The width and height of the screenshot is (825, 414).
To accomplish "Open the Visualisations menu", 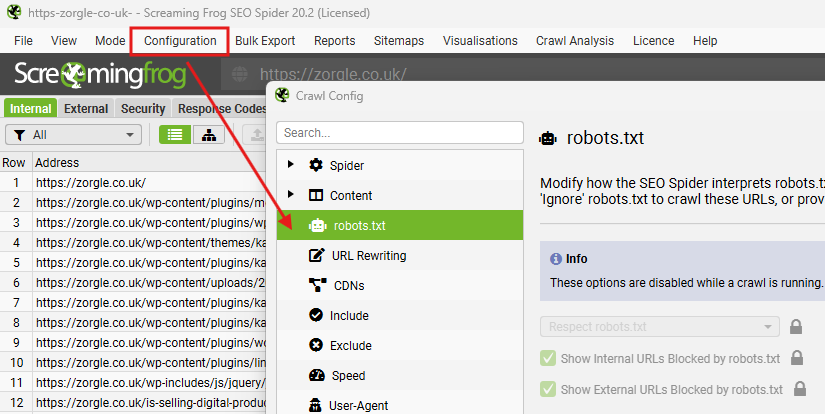I will (480, 41).
